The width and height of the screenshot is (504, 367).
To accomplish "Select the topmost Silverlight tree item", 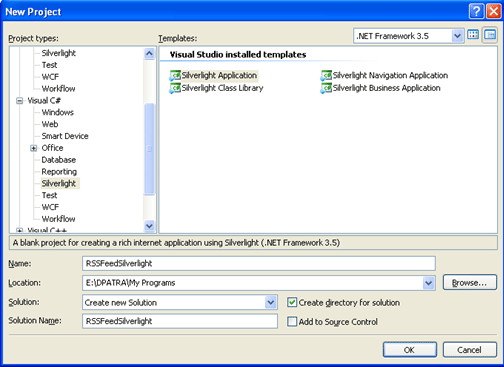I will (59, 53).
